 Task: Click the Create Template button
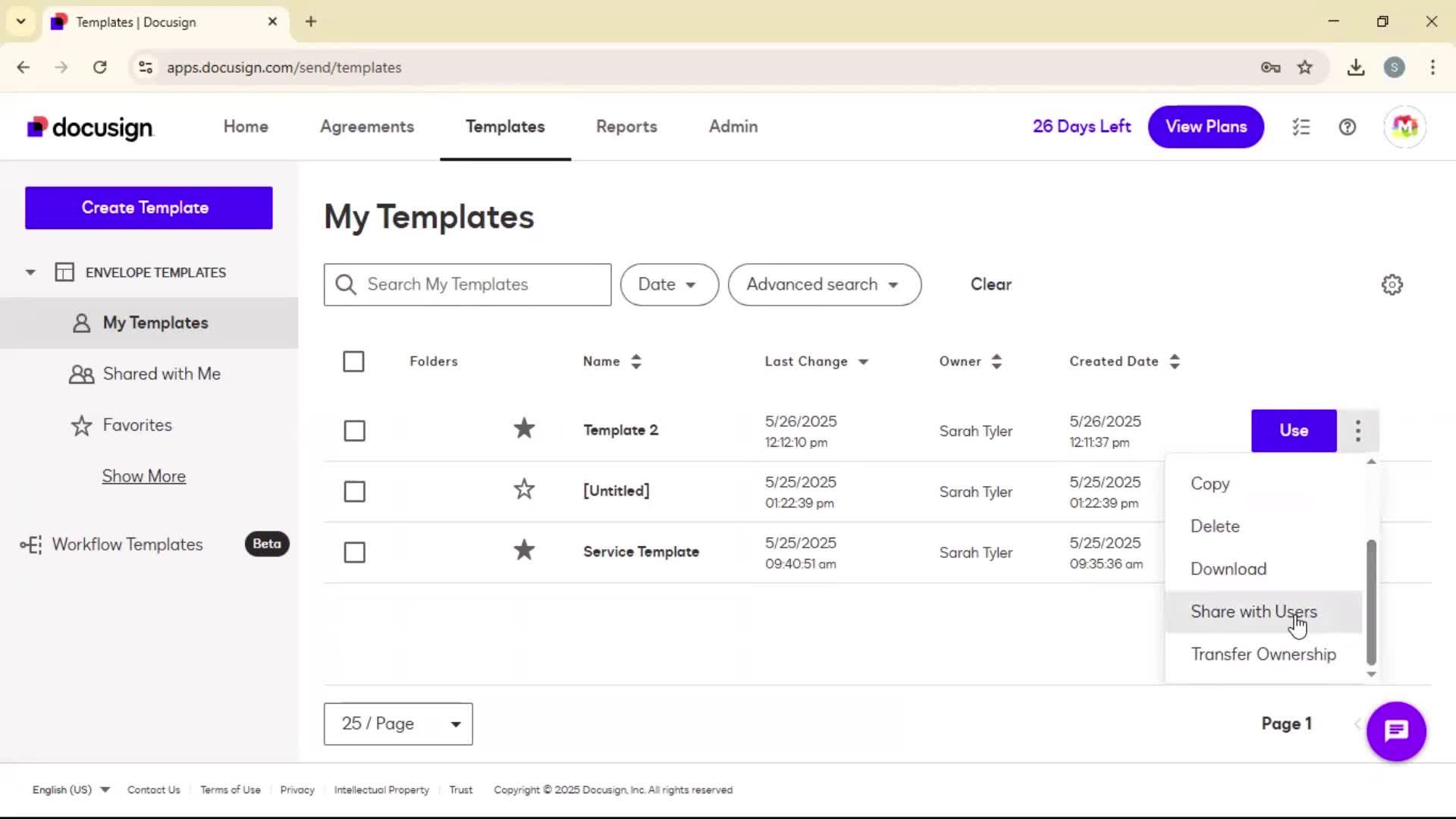149,208
